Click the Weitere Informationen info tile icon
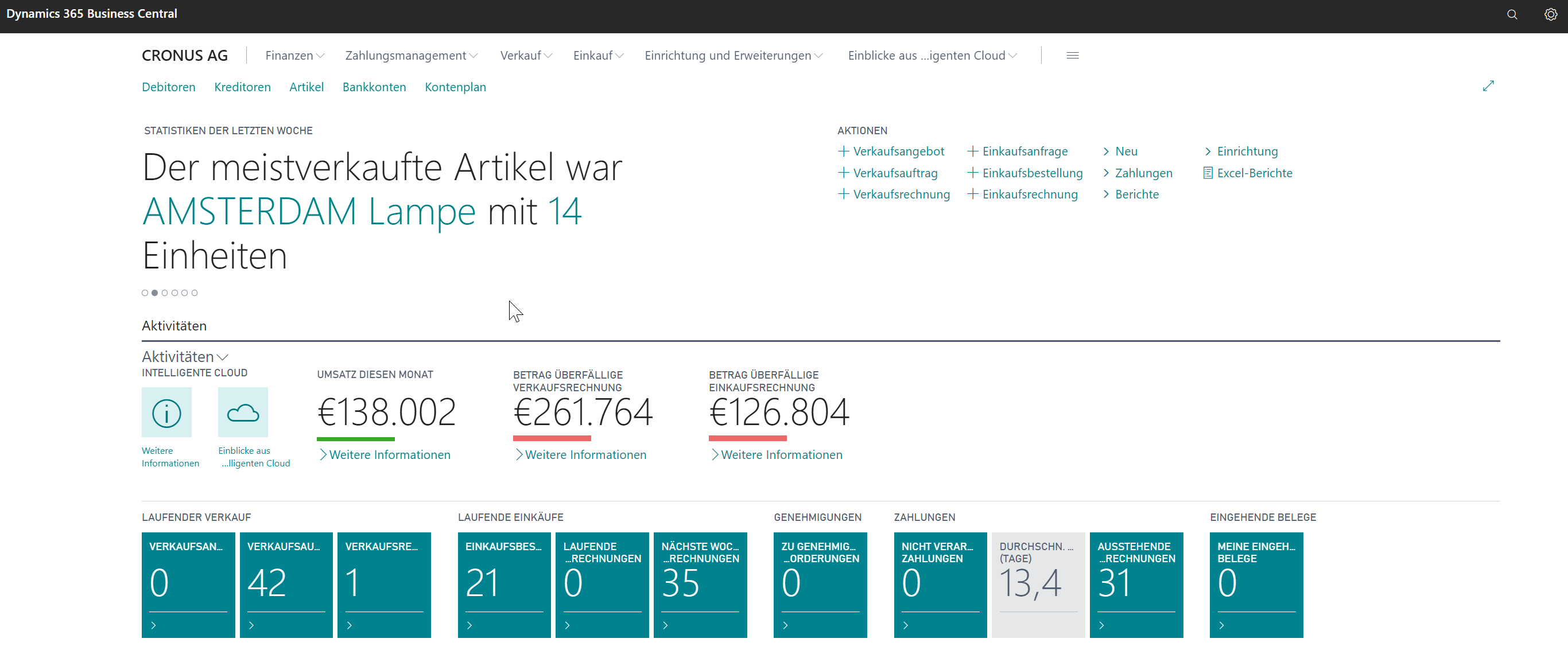Viewport: 1568px width, 654px height. 166,412
